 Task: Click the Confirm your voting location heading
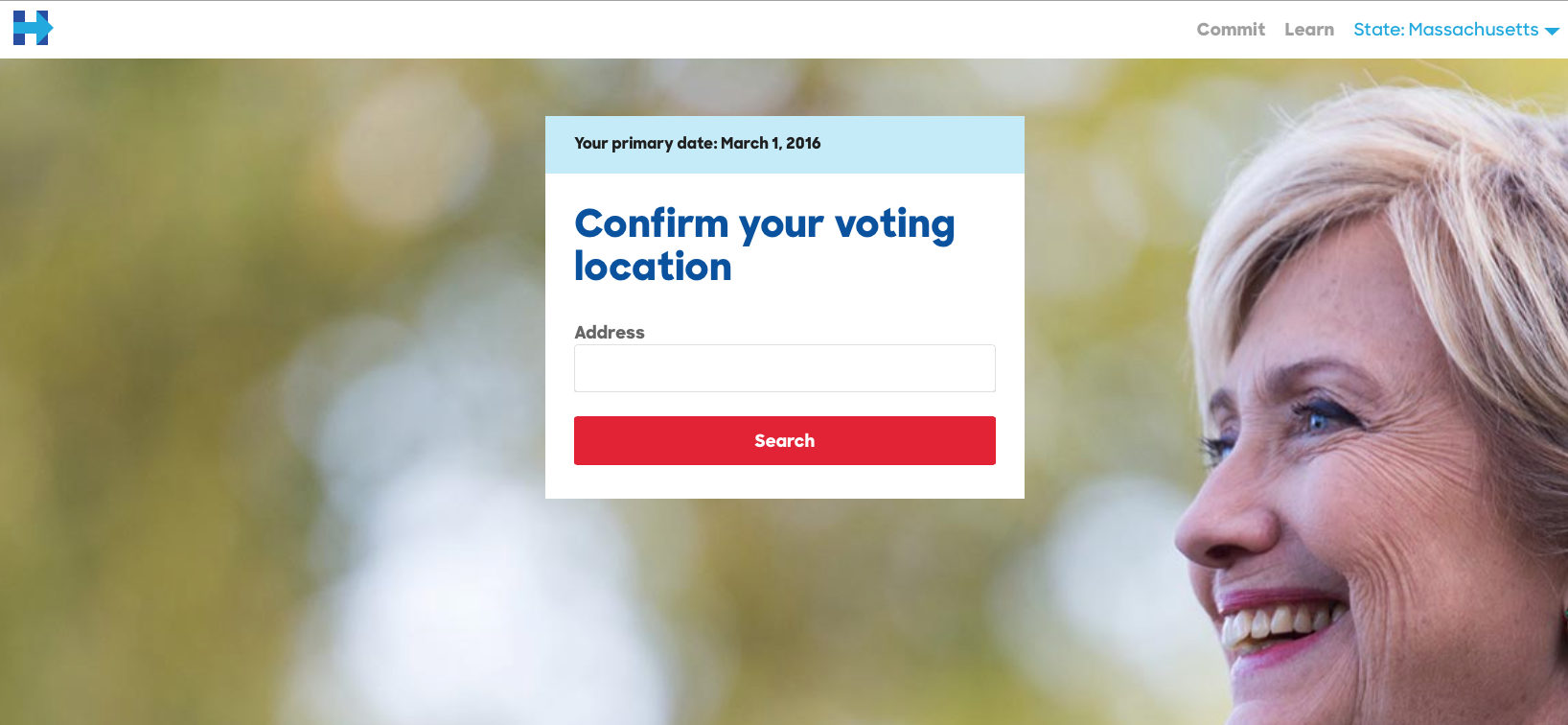(765, 245)
